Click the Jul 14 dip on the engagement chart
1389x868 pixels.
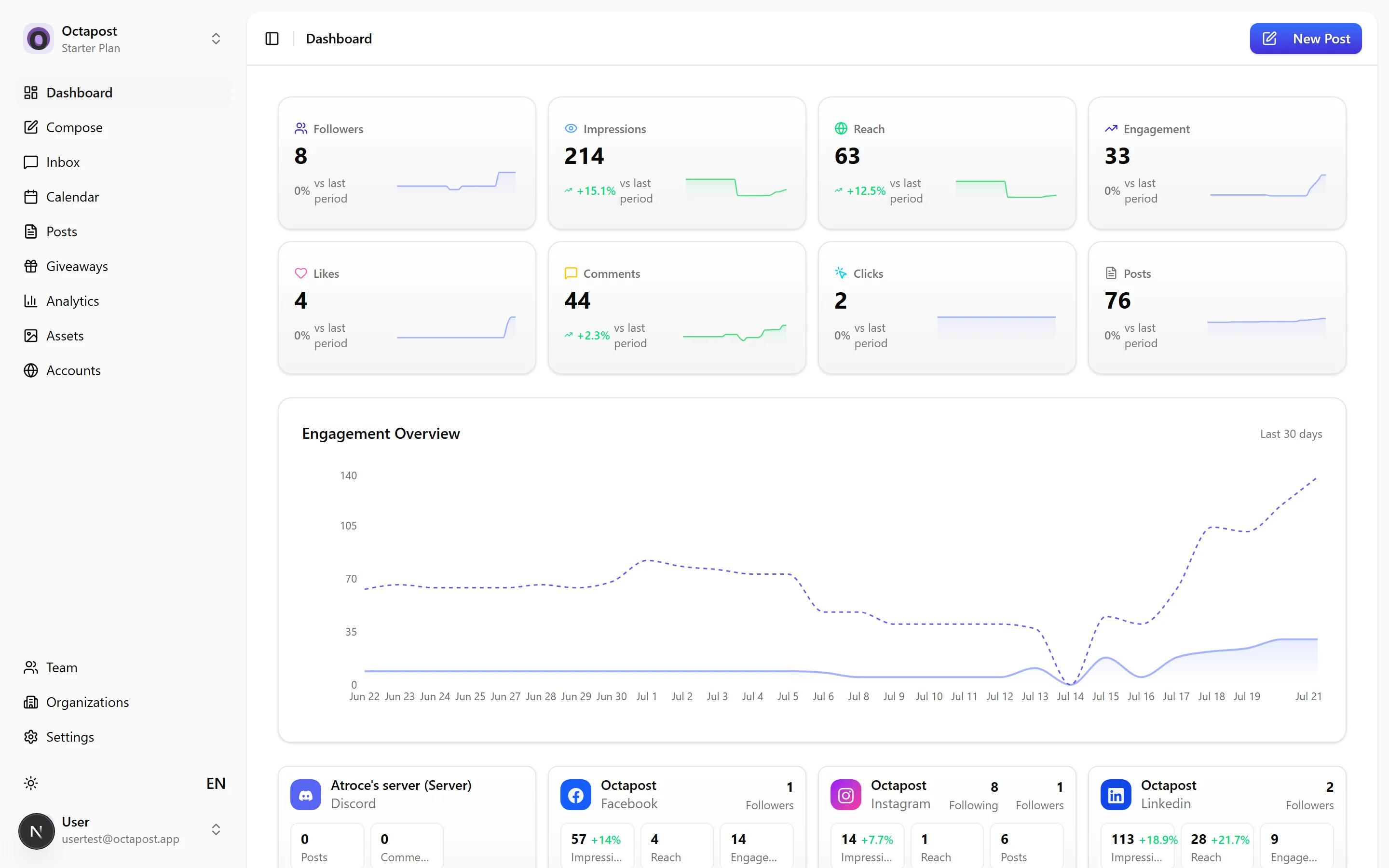pyautogui.click(x=1070, y=683)
